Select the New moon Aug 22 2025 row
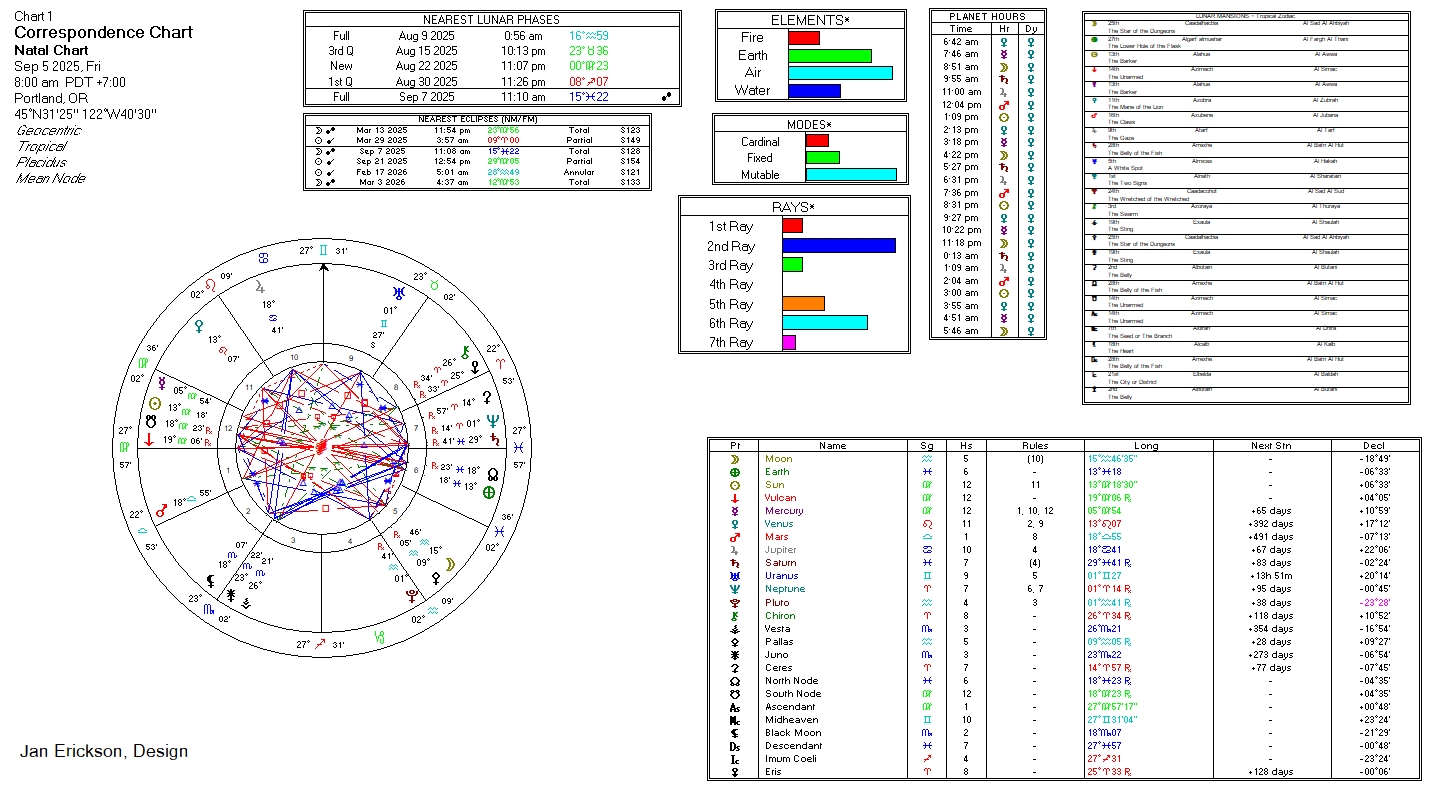The width and height of the screenshot is (1437, 789). (x=491, y=66)
